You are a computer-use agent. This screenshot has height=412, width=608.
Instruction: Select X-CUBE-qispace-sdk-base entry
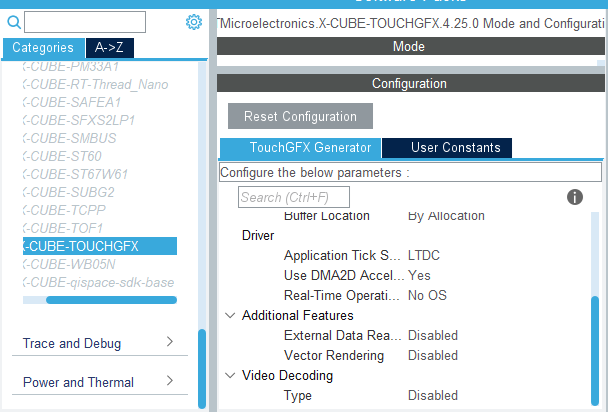point(98,282)
